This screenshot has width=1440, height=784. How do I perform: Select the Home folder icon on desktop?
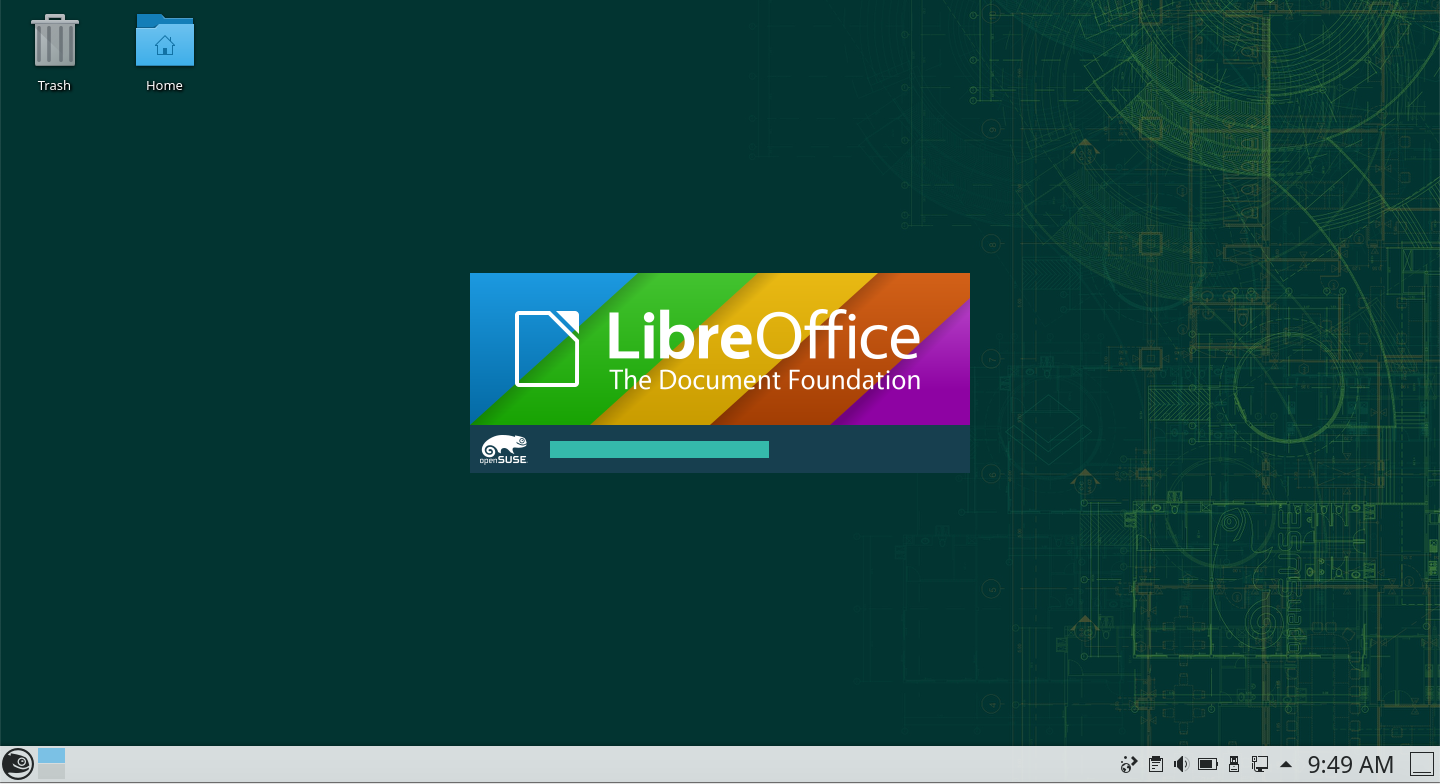click(x=164, y=42)
